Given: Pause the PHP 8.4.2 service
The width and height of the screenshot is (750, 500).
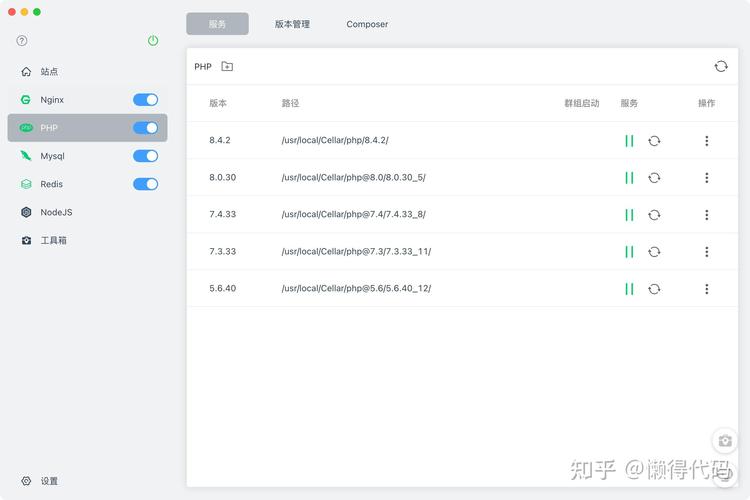Looking at the screenshot, I should click(629, 141).
